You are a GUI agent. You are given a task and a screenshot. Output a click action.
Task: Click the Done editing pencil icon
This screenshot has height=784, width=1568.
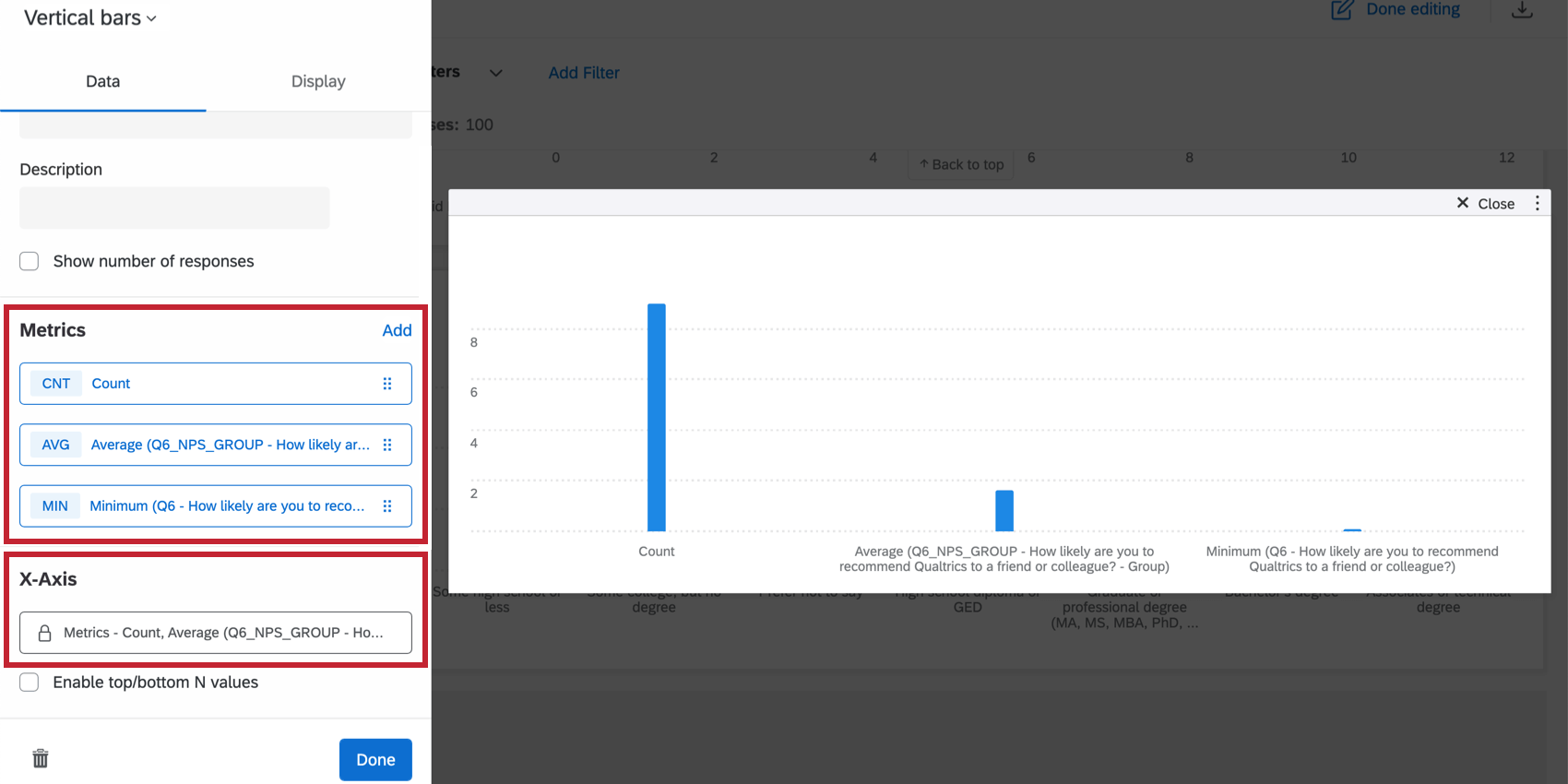click(1342, 10)
